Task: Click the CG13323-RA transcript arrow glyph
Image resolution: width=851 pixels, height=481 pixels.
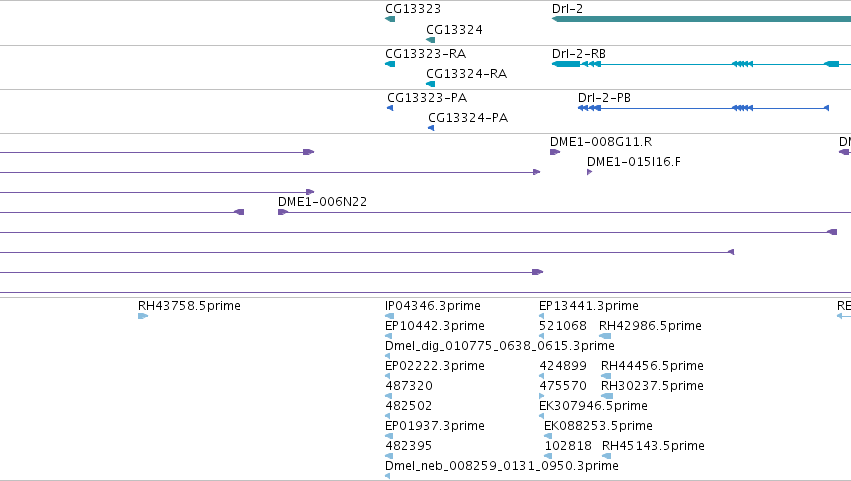Action: click(x=390, y=64)
